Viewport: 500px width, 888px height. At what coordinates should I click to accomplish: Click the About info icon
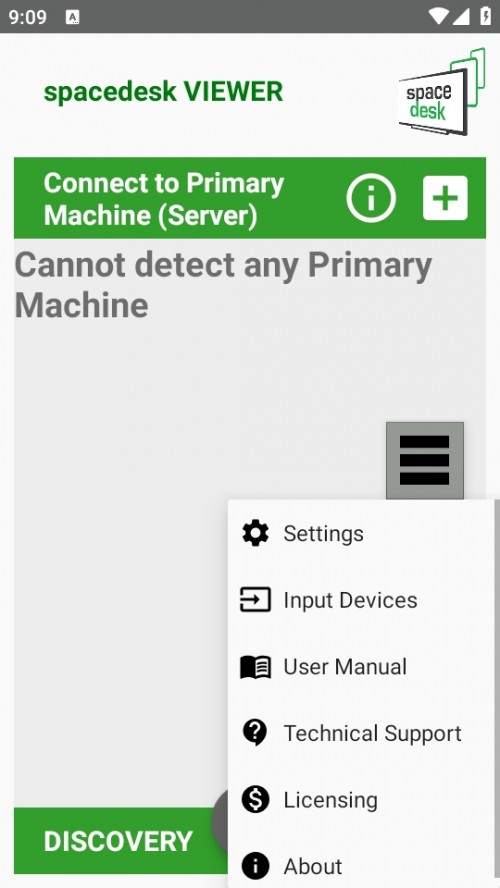[255, 866]
